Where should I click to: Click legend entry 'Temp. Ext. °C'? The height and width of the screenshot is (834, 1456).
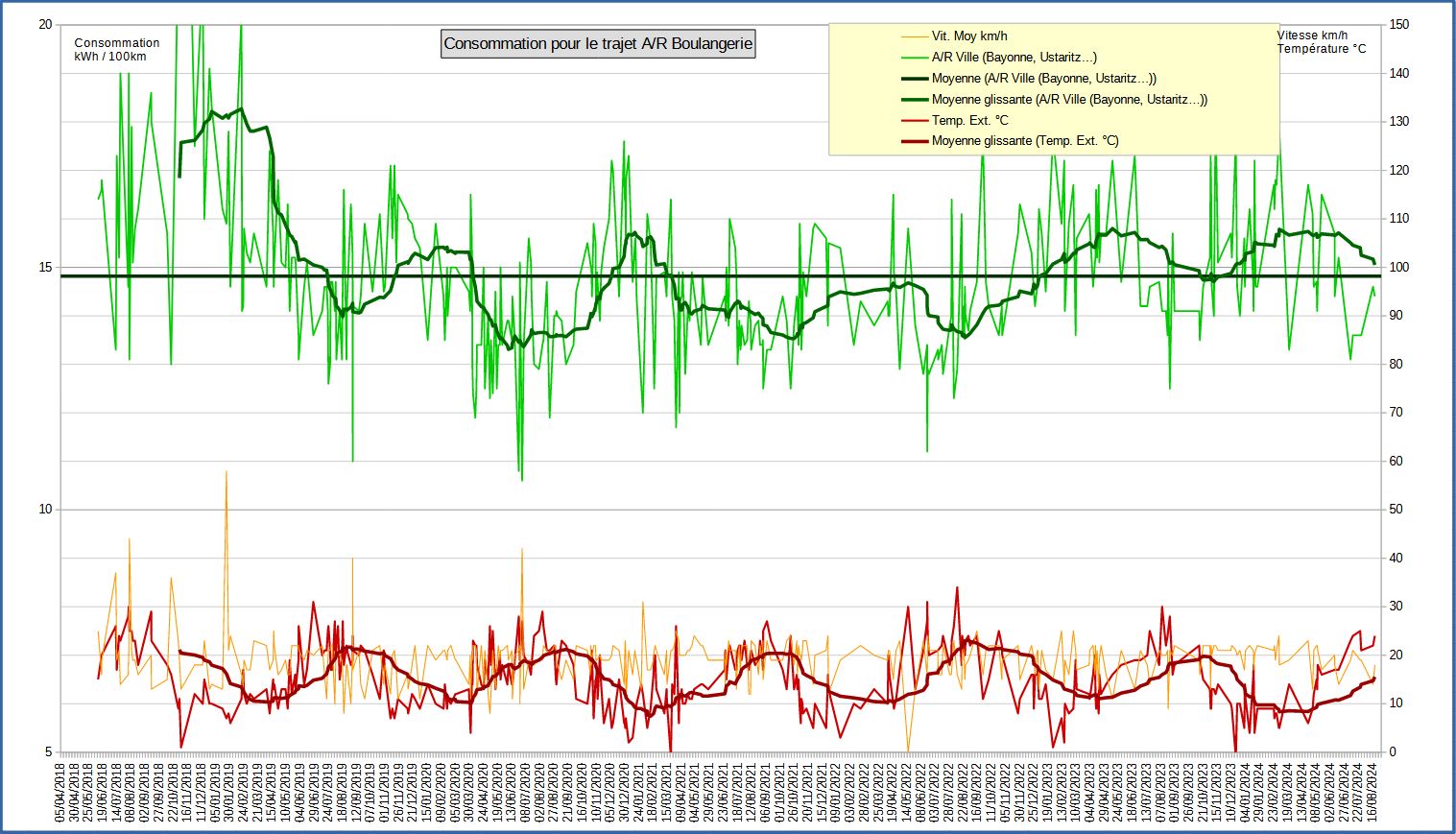tap(970, 120)
